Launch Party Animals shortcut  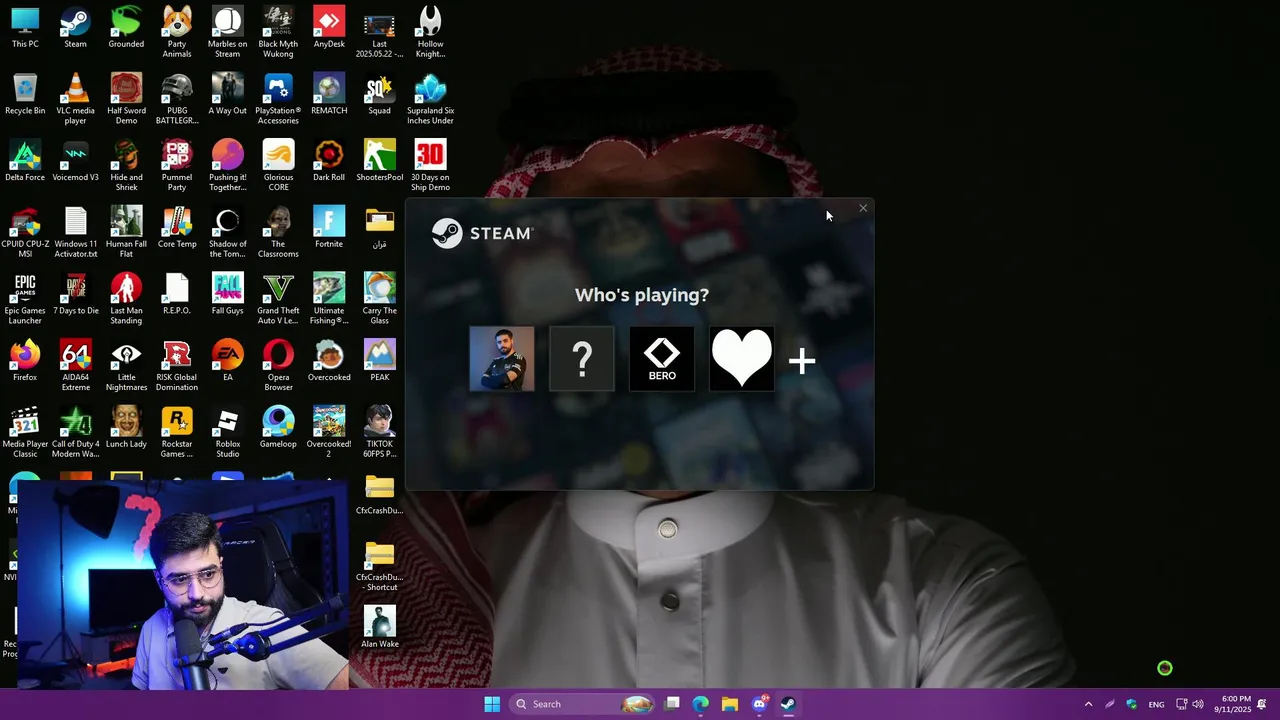click(x=177, y=31)
